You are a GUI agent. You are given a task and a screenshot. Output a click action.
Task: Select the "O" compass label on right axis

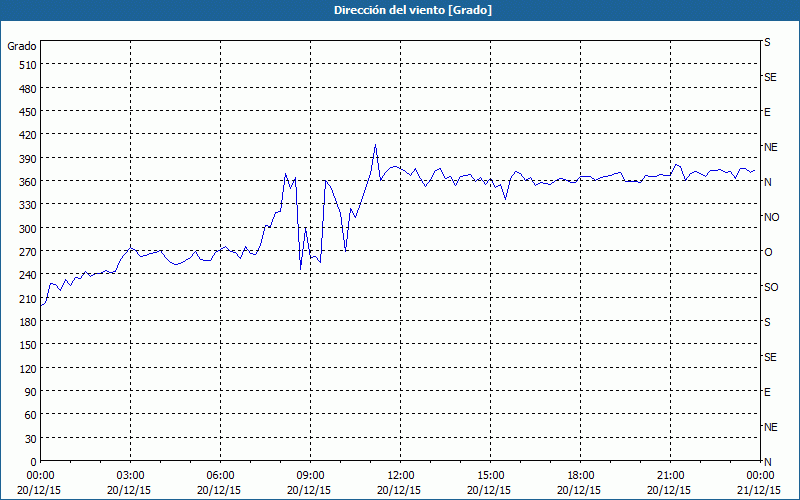pos(768,252)
